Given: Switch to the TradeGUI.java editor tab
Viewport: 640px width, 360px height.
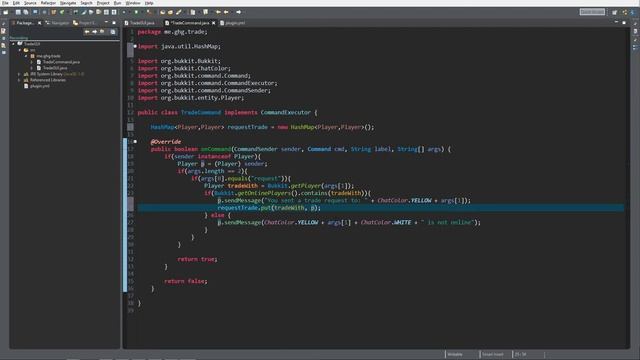Looking at the screenshot, I should pyautogui.click(x=140, y=23).
